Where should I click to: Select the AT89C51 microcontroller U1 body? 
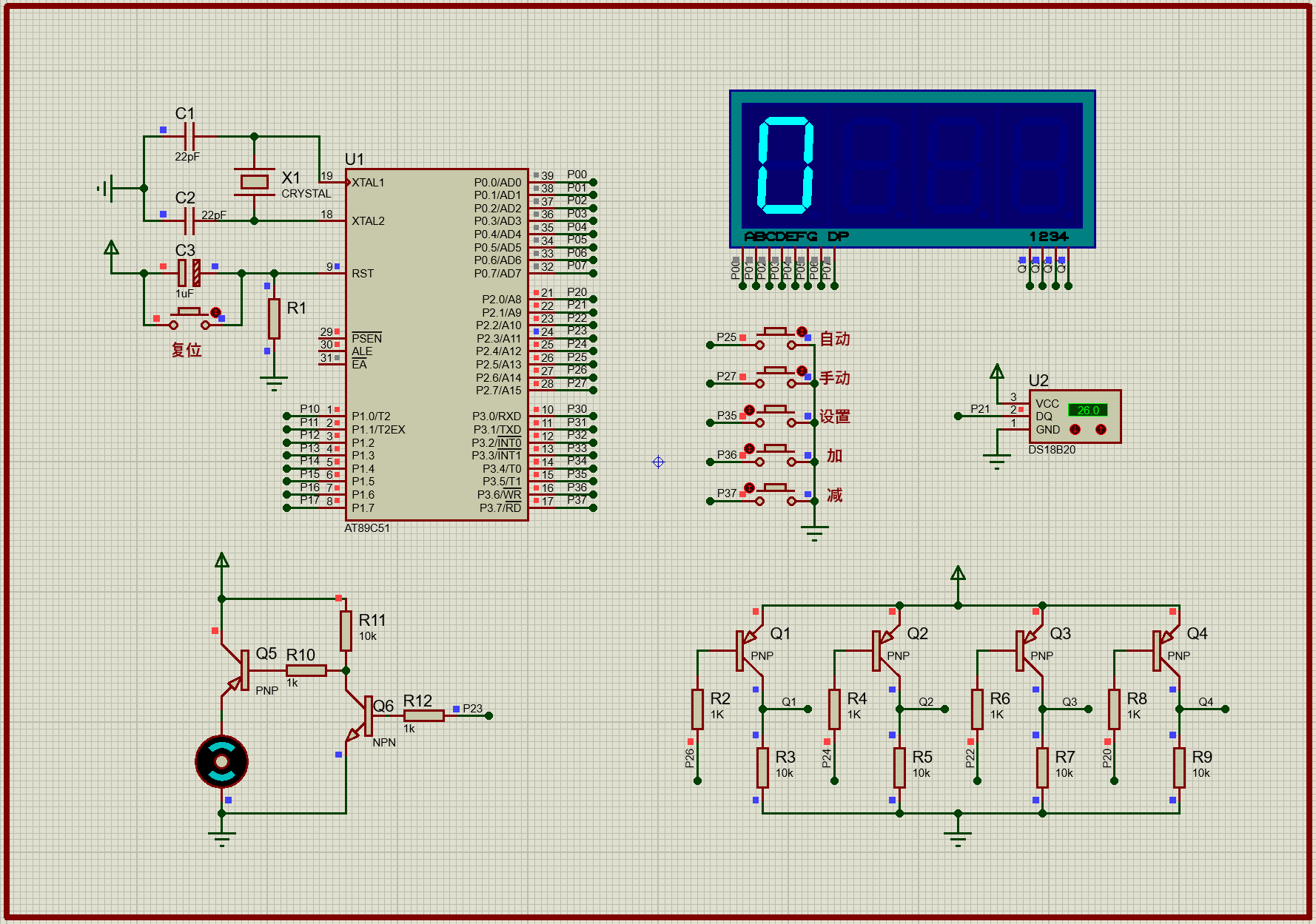(x=437, y=345)
